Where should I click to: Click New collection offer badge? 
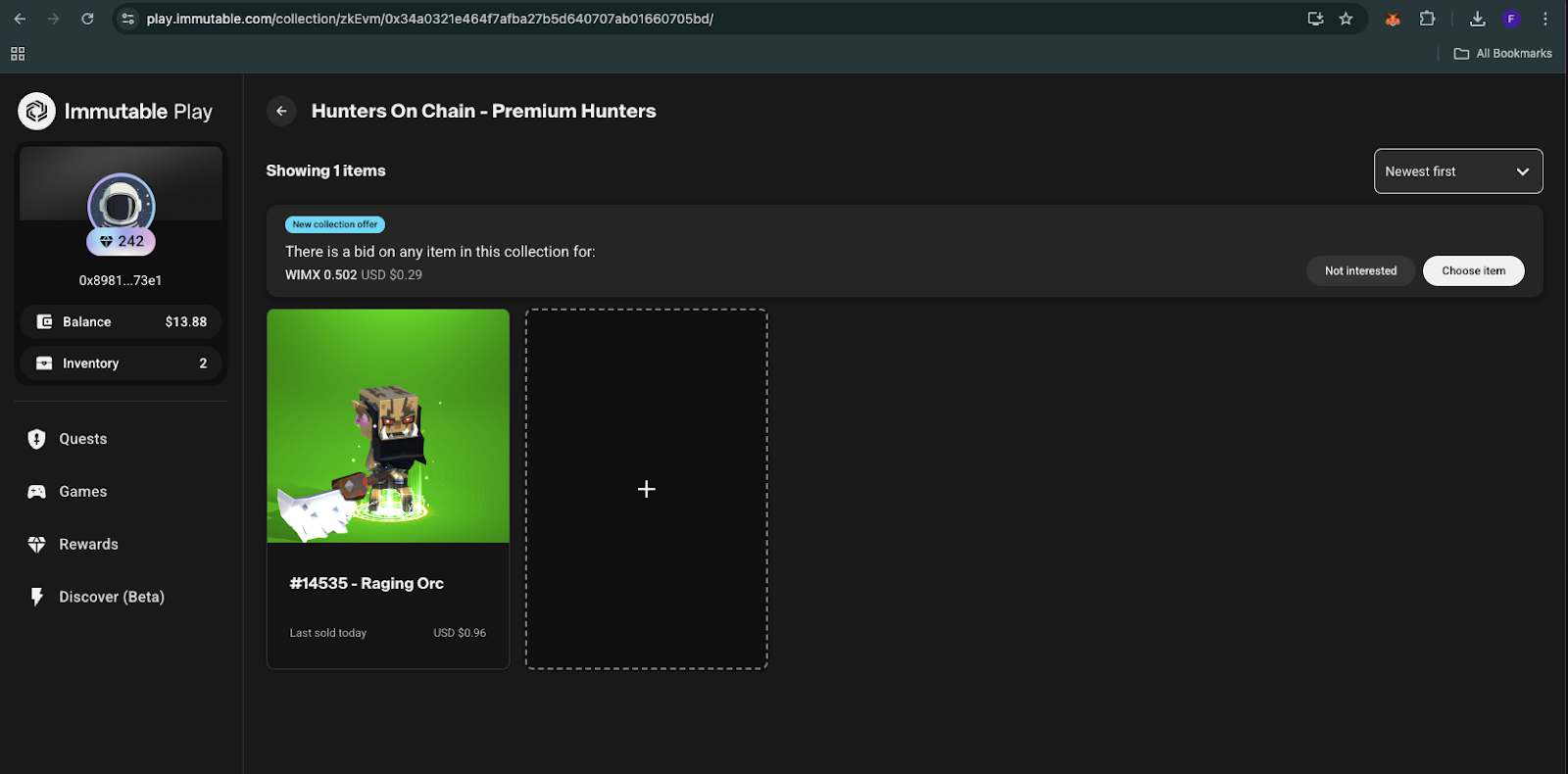click(335, 224)
